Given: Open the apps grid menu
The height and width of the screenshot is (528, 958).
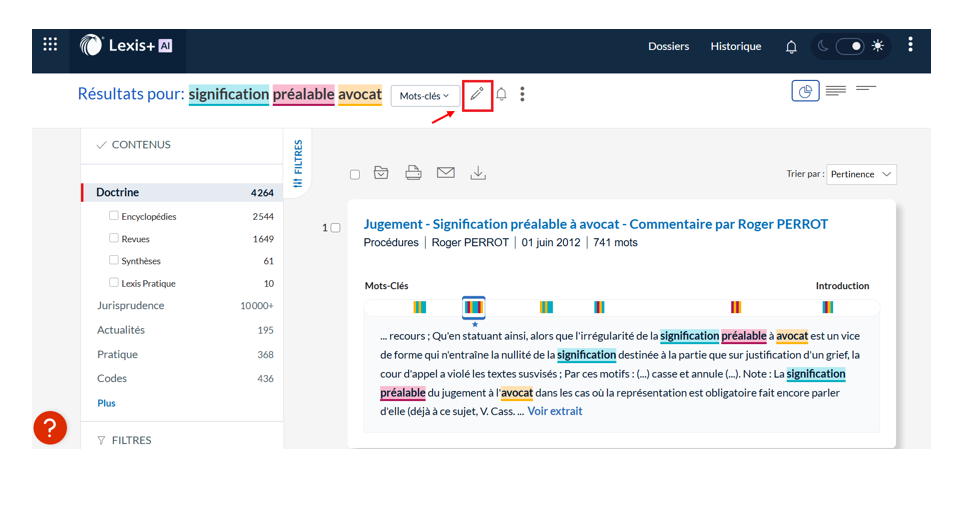Looking at the screenshot, I should click(50, 45).
